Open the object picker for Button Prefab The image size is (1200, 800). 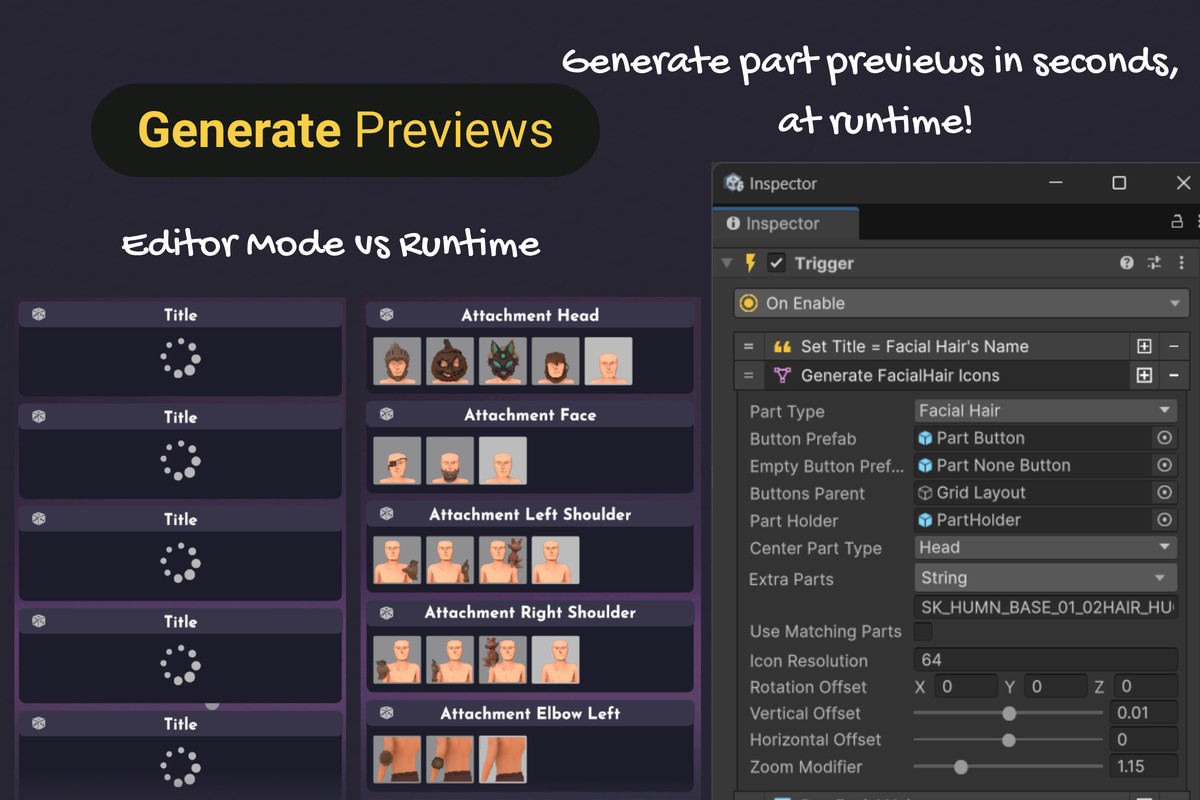pos(1162,437)
